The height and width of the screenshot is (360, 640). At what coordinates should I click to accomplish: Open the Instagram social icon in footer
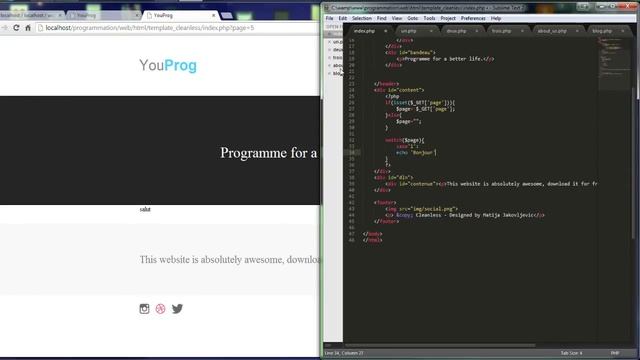pyautogui.click(x=144, y=309)
